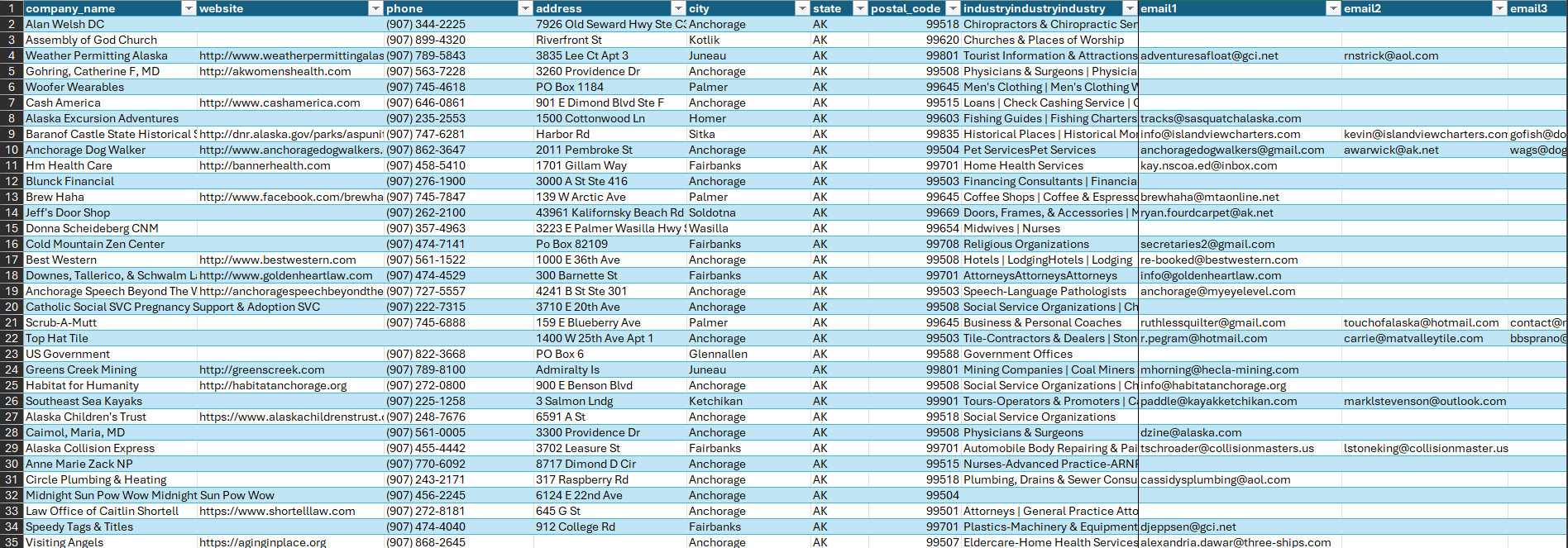This screenshot has height=548, width=1568.
Task: Open the http://habitatanchorage.org website cell
Action: (290, 385)
